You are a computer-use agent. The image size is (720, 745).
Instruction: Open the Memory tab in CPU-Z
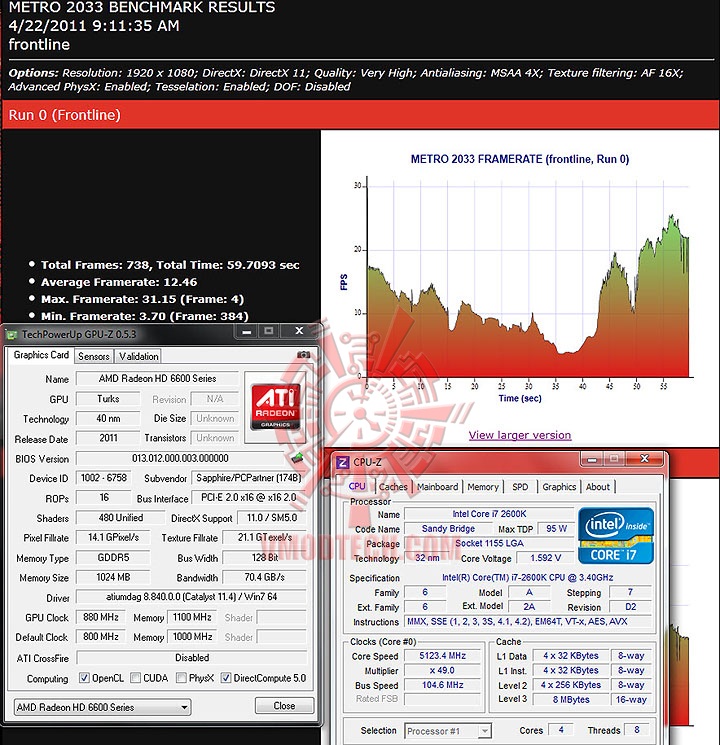483,487
